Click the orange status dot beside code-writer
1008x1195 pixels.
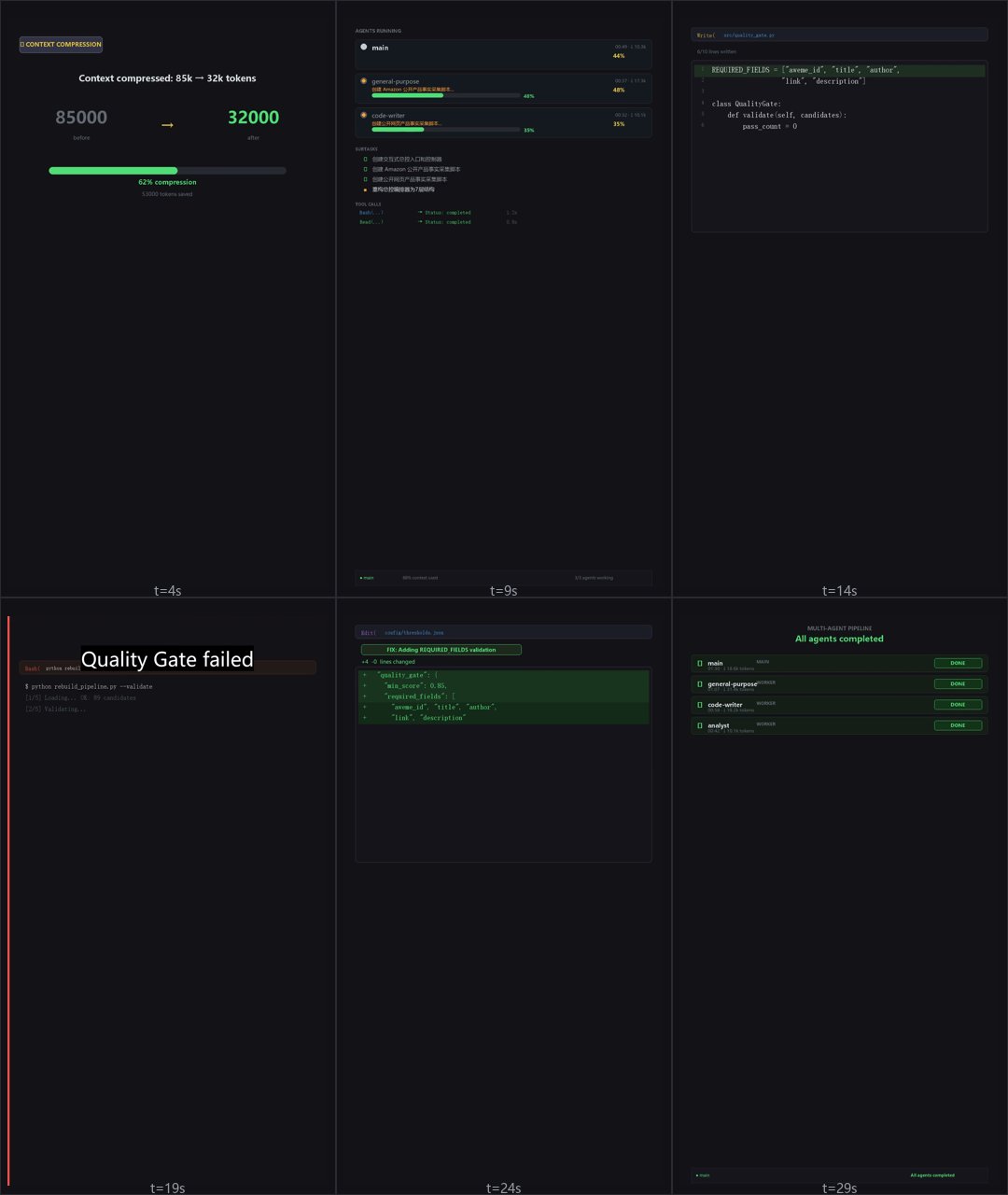pyautogui.click(x=364, y=115)
